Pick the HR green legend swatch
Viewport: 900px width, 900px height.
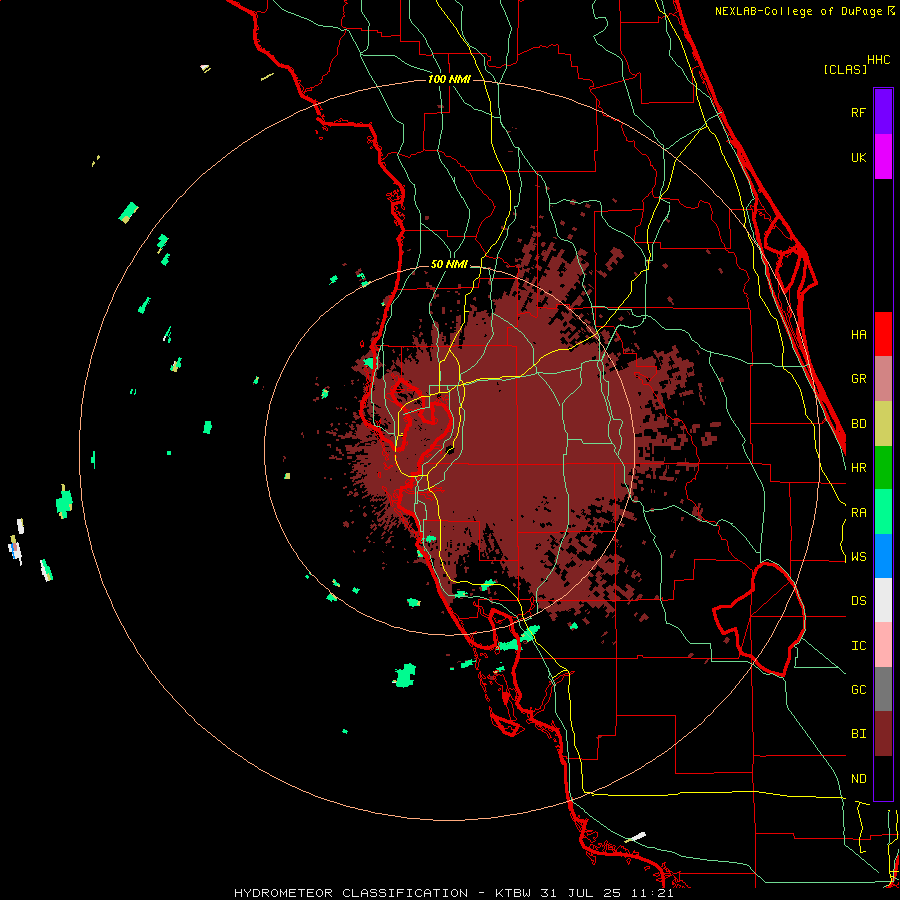tap(883, 468)
